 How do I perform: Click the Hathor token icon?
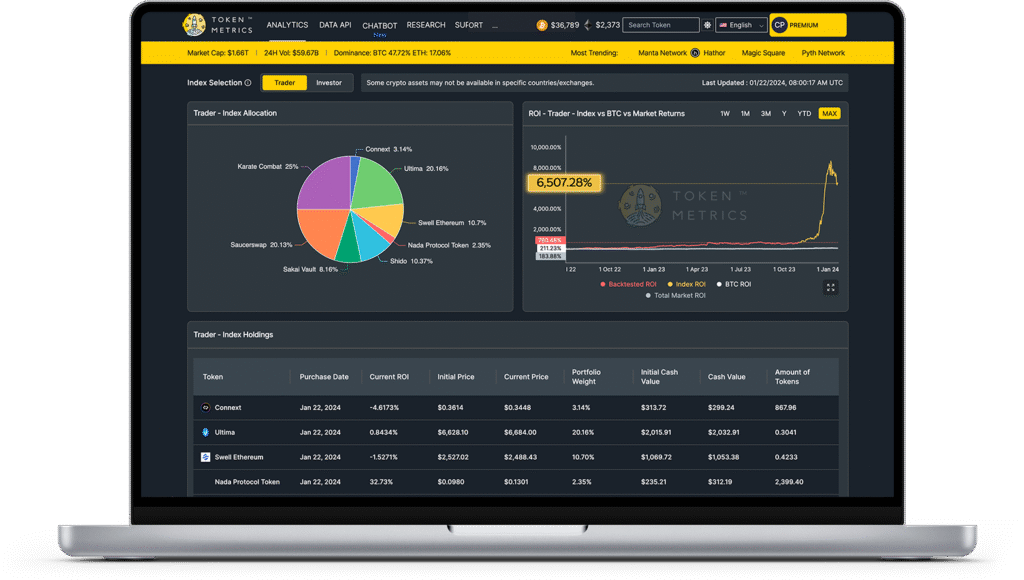click(695, 53)
